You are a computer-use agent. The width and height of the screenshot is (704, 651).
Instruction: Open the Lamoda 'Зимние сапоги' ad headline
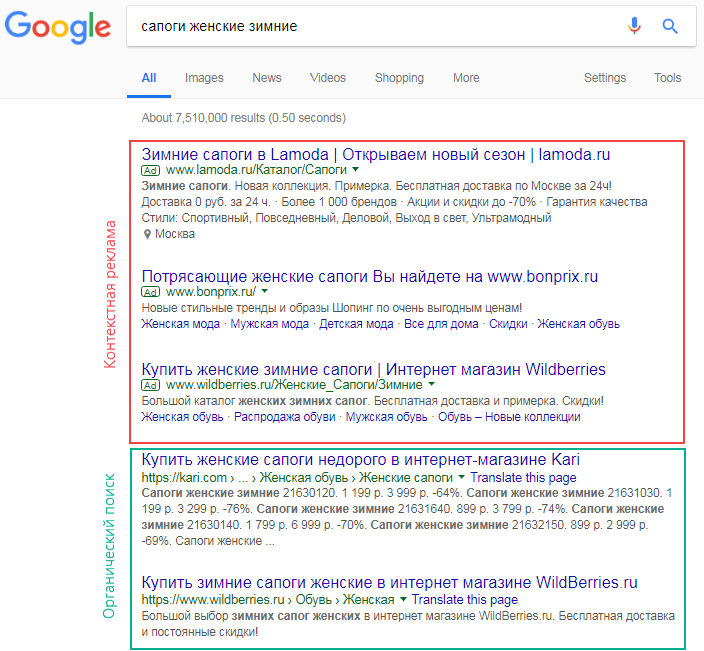376,155
